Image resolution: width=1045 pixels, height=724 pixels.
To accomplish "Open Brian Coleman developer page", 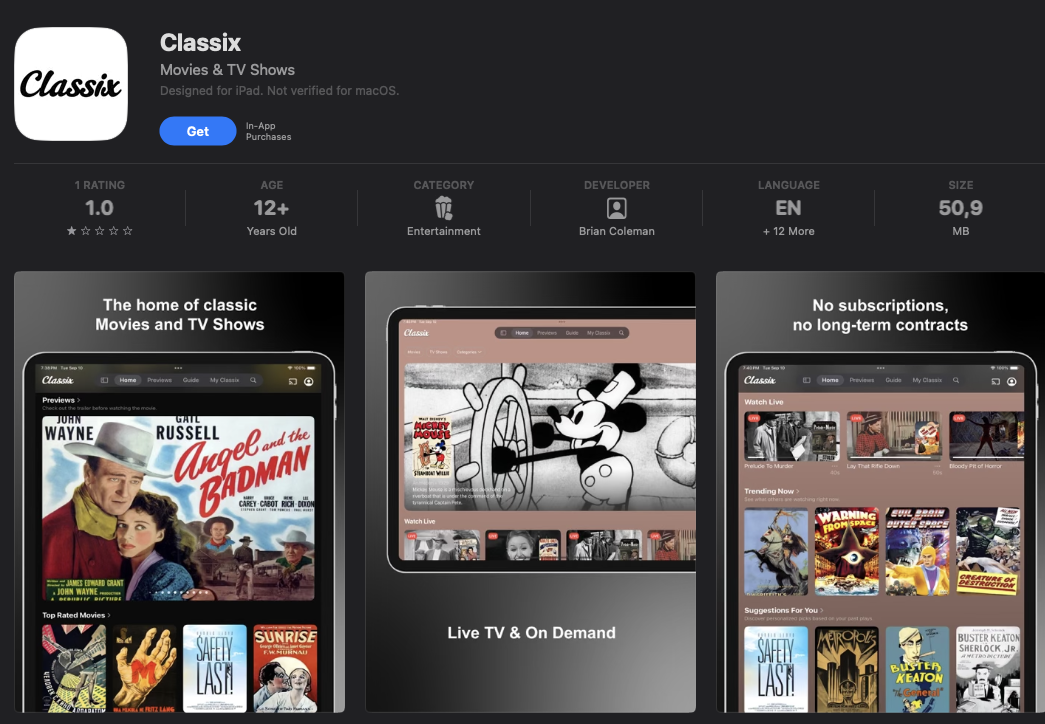I will 616,231.
